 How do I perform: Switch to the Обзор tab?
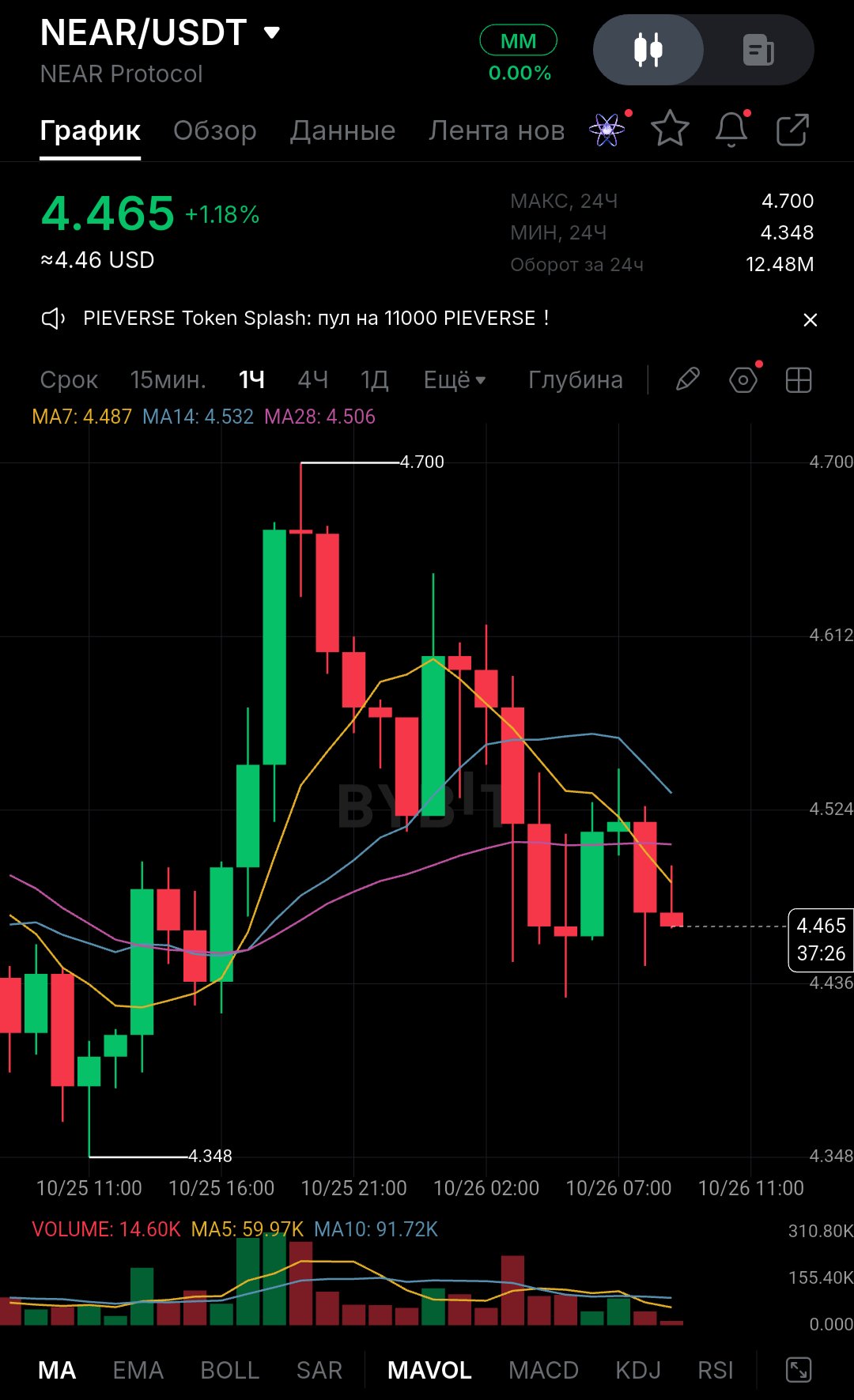click(x=215, y=130)
